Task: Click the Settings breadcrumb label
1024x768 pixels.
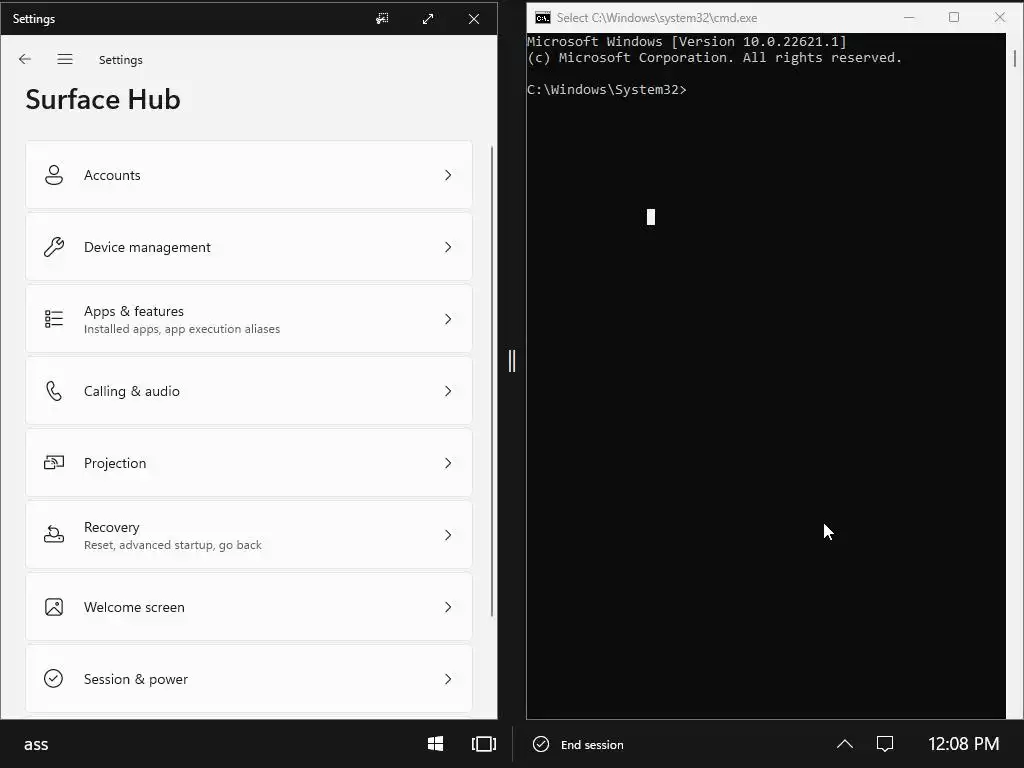Action: (120, 60)
